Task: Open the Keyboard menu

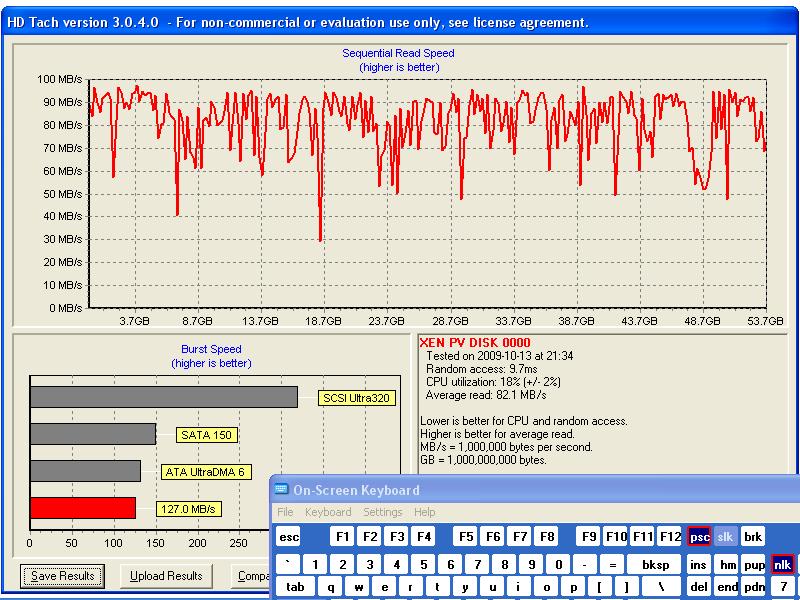Action: [328, 512]
